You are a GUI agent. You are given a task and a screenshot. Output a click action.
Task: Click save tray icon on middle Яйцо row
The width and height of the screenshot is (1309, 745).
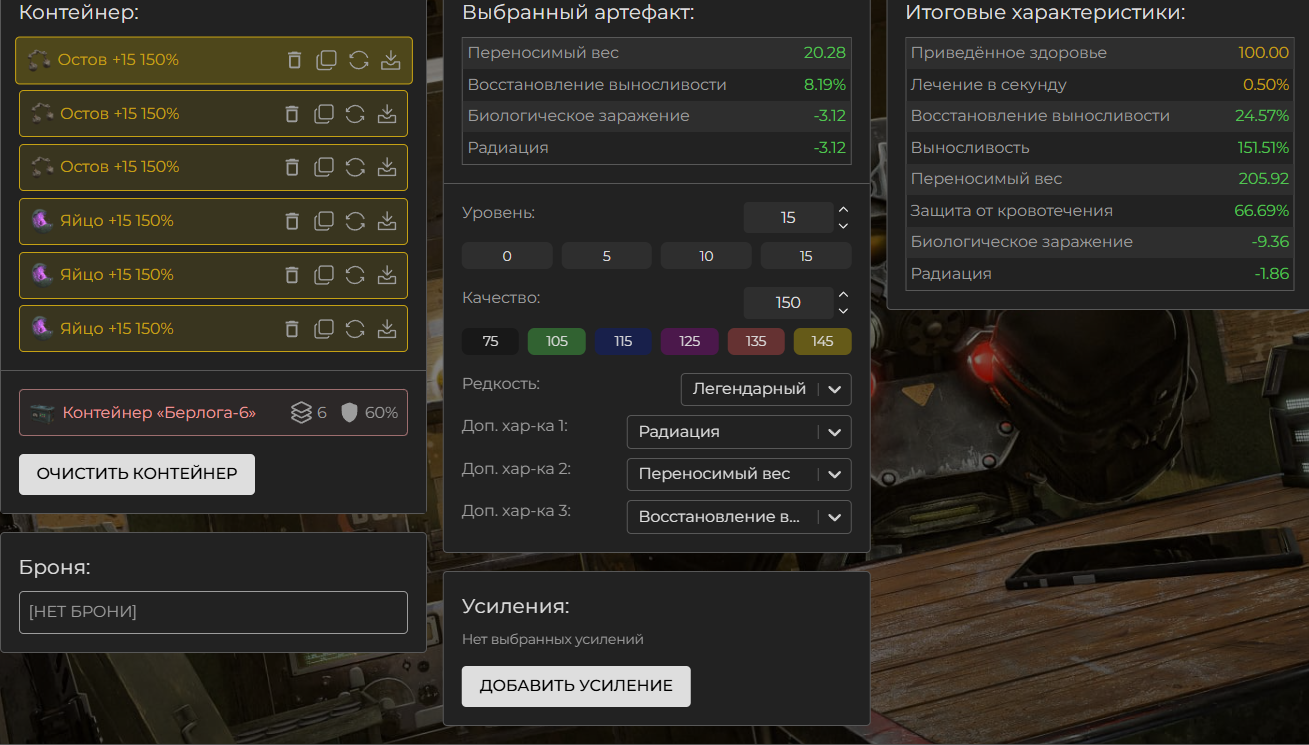(387, 275)
